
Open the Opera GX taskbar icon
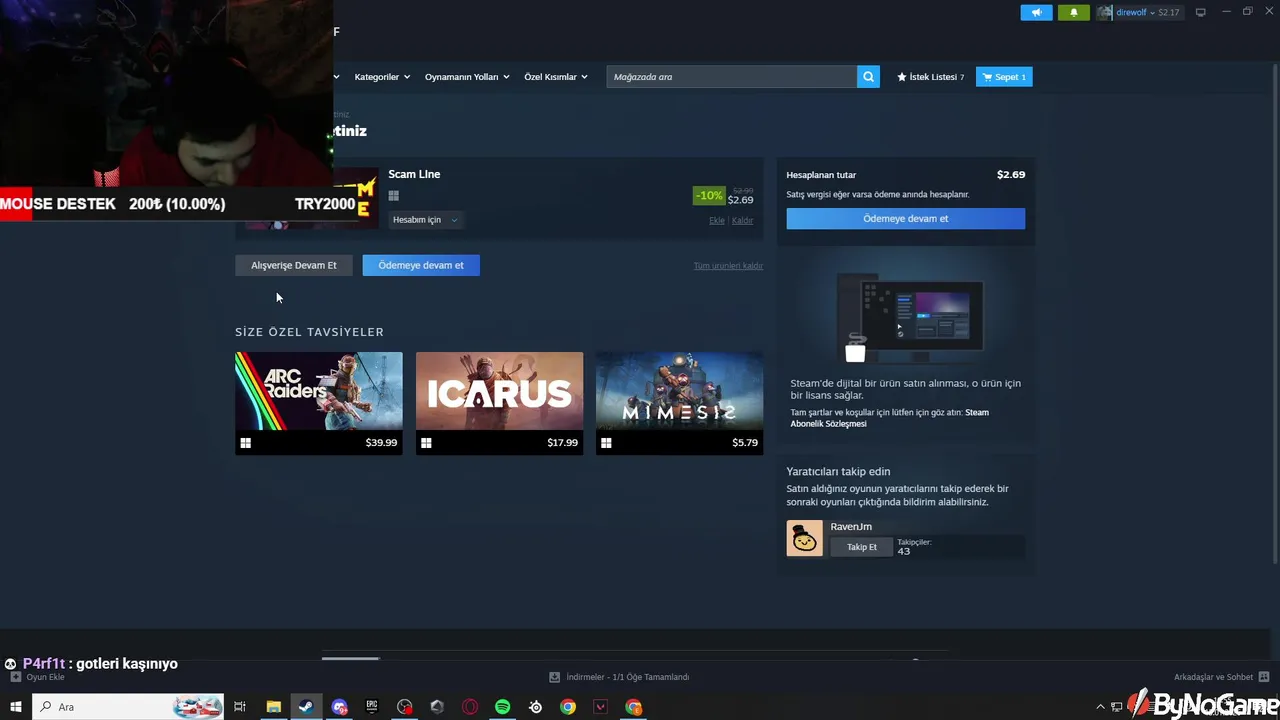coord(470,707)
